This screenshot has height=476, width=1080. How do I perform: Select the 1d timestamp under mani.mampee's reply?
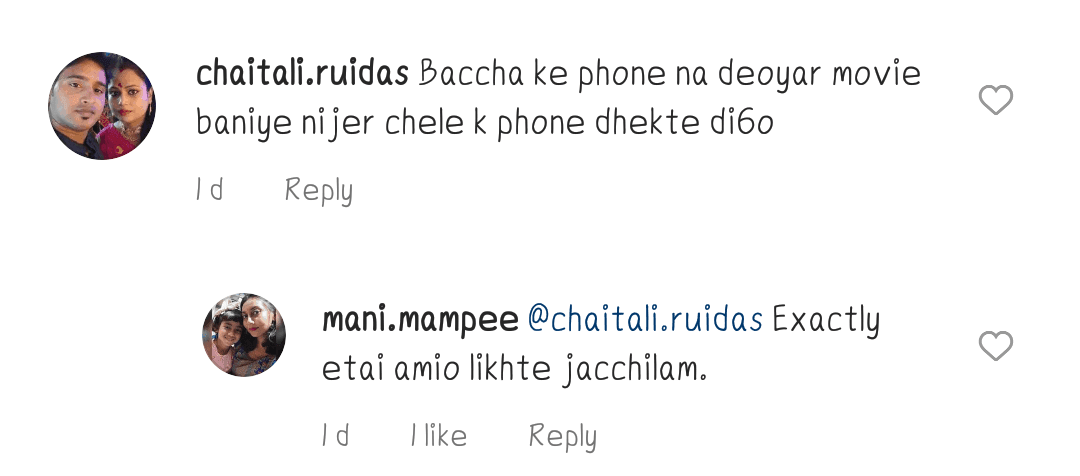(x=335, y=436)
